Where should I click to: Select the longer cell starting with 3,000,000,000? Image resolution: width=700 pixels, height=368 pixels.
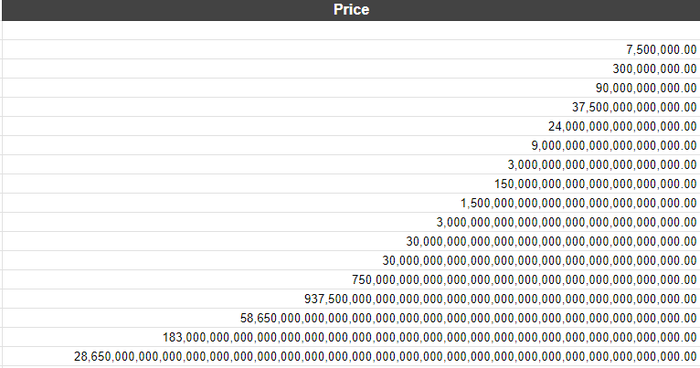point(351,222)
